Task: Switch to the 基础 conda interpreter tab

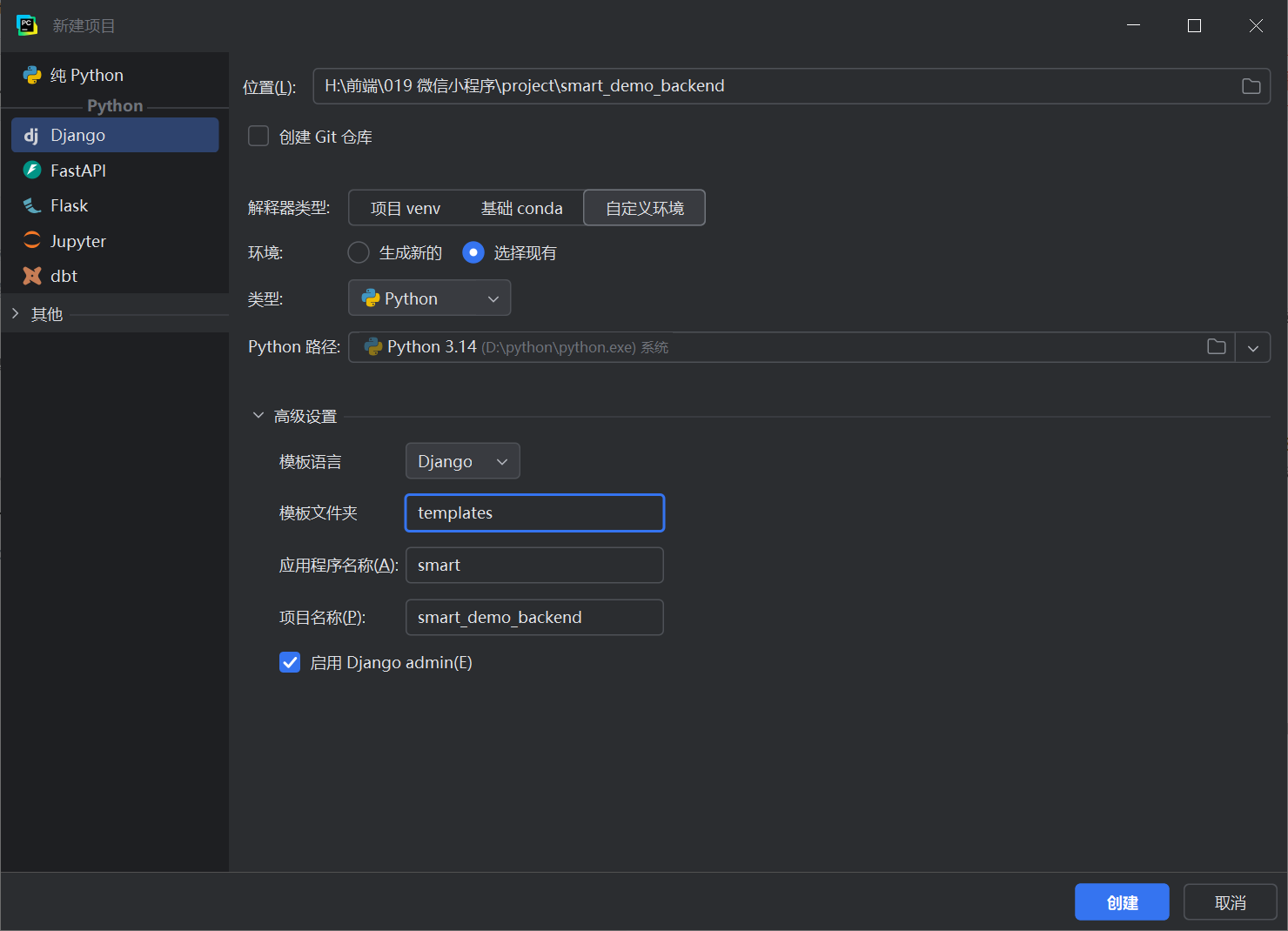Action: 522,208
